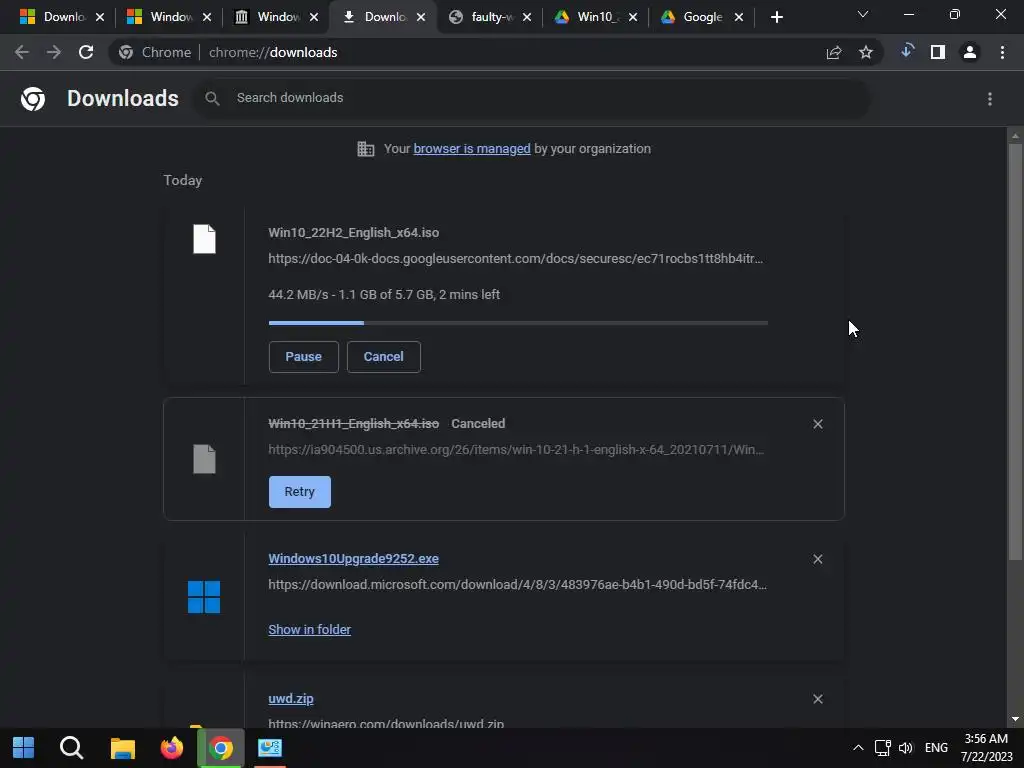Open the download.microsoft.com source URL
Viewport: 1024px width, 768px height.
(x=517, y=584)
